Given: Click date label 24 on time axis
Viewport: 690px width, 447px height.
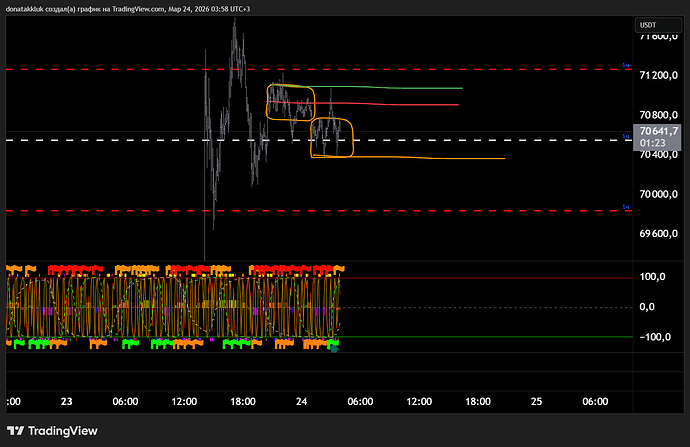Looking at the screenshot, I should tap(301, 401).
